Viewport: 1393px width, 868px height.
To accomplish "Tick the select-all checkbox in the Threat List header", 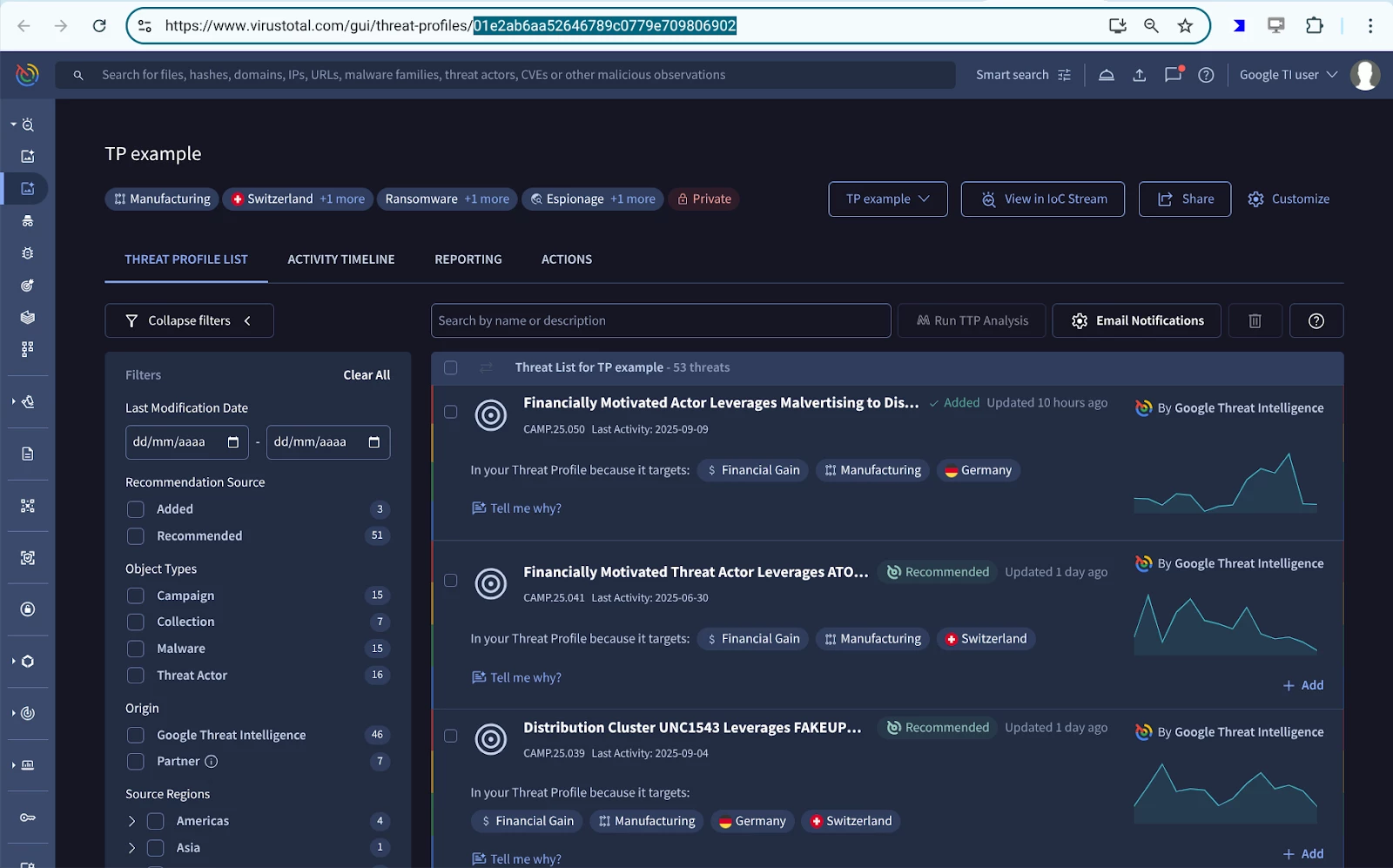I will pos(450,367).
